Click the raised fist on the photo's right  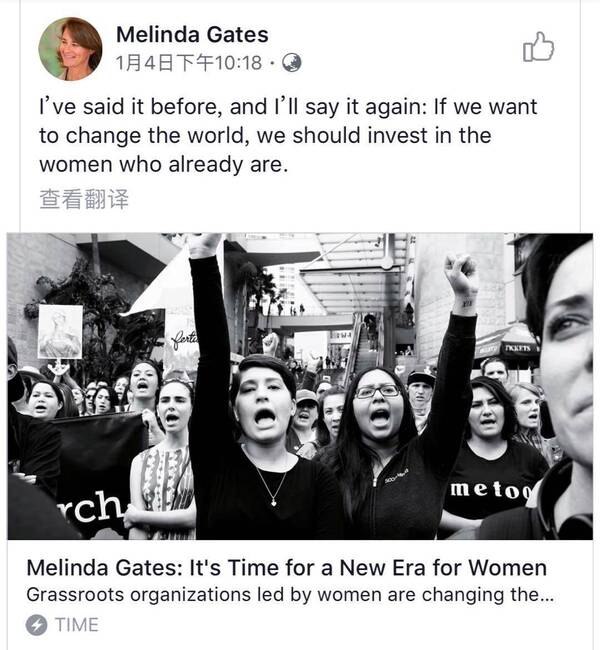[x=461, y=273]
